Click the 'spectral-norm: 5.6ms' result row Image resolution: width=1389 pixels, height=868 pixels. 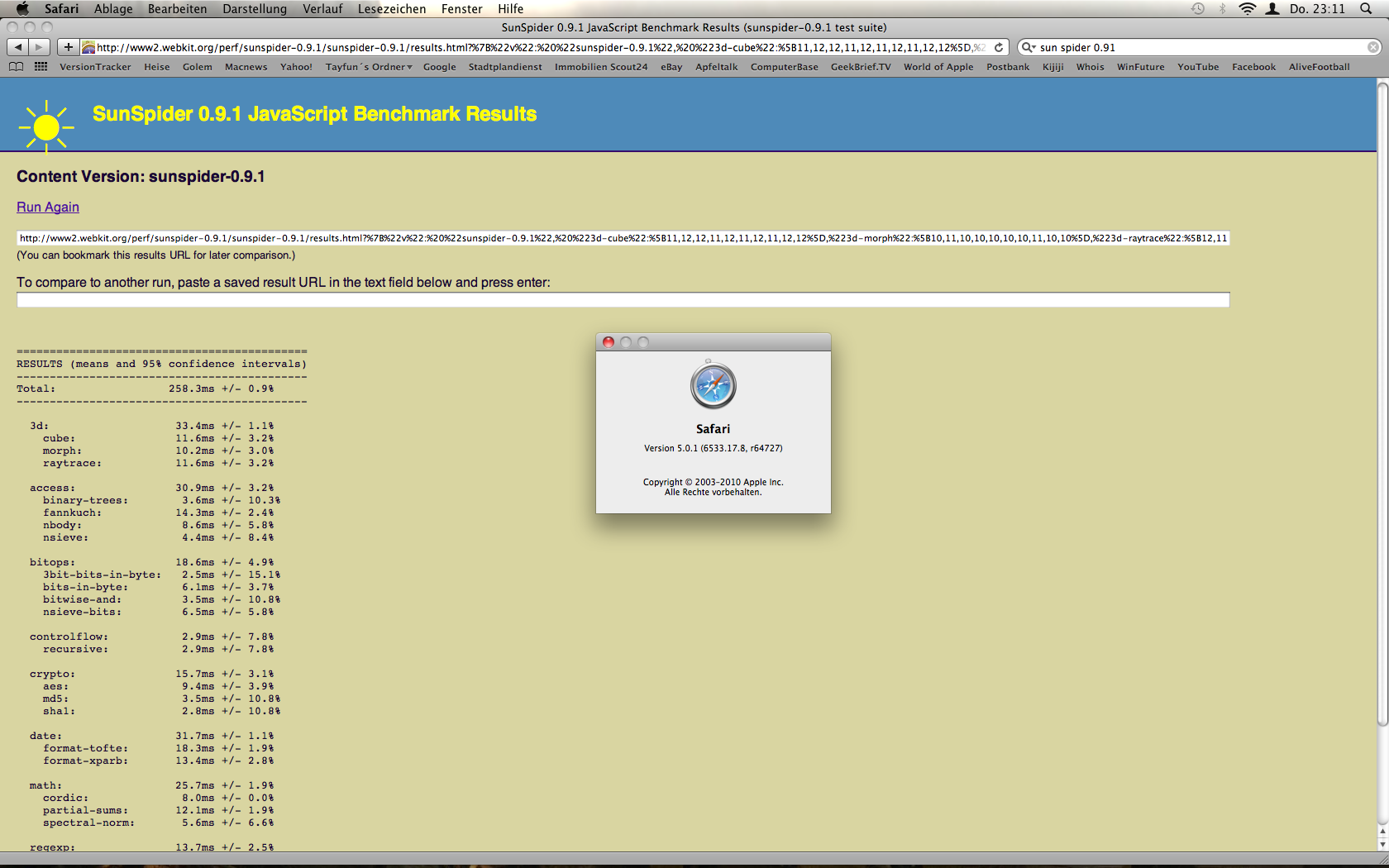pyautogui.click(x=158, y=823)
